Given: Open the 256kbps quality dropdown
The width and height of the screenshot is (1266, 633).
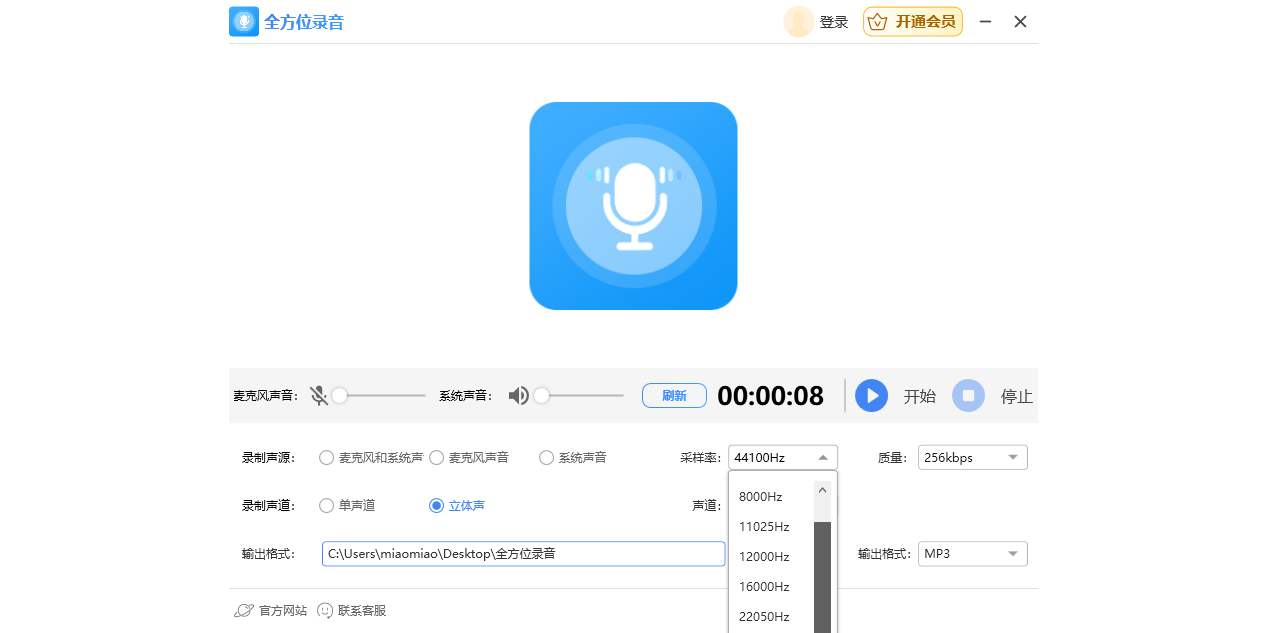Looking at the screenshot, I should coord(973,458).
